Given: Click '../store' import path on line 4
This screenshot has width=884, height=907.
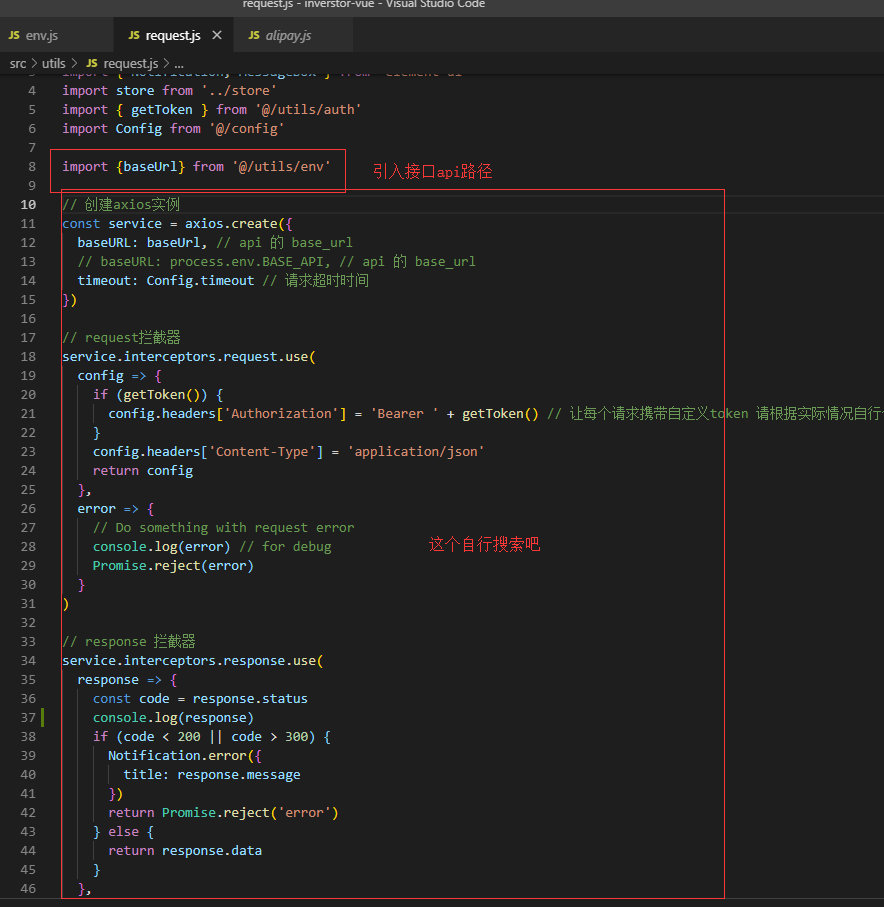Looking at the screenshot, I should tap(239, 91).
